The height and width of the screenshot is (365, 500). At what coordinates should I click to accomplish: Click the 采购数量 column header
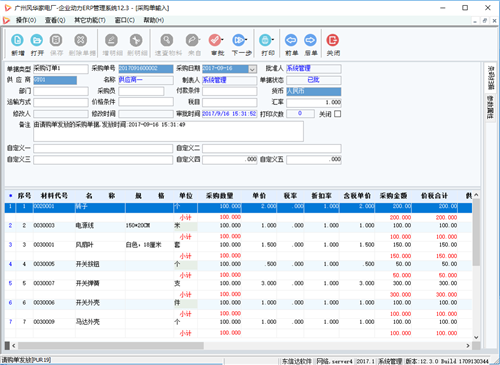pyautogui.click(x=219, y=196)
